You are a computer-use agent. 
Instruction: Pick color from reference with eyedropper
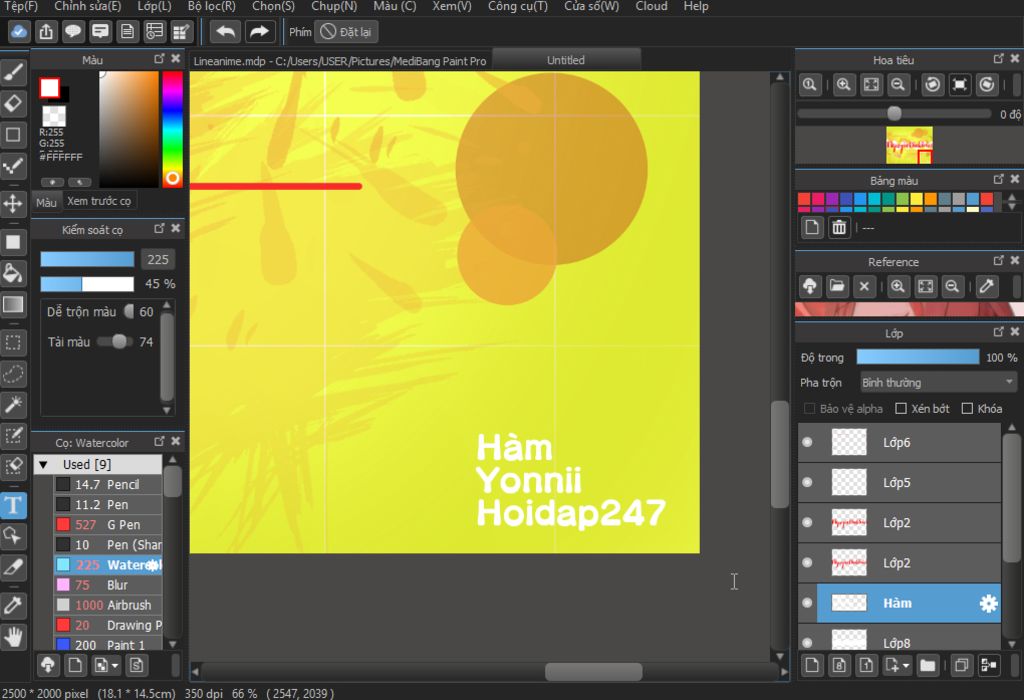[x=987, y=286]
